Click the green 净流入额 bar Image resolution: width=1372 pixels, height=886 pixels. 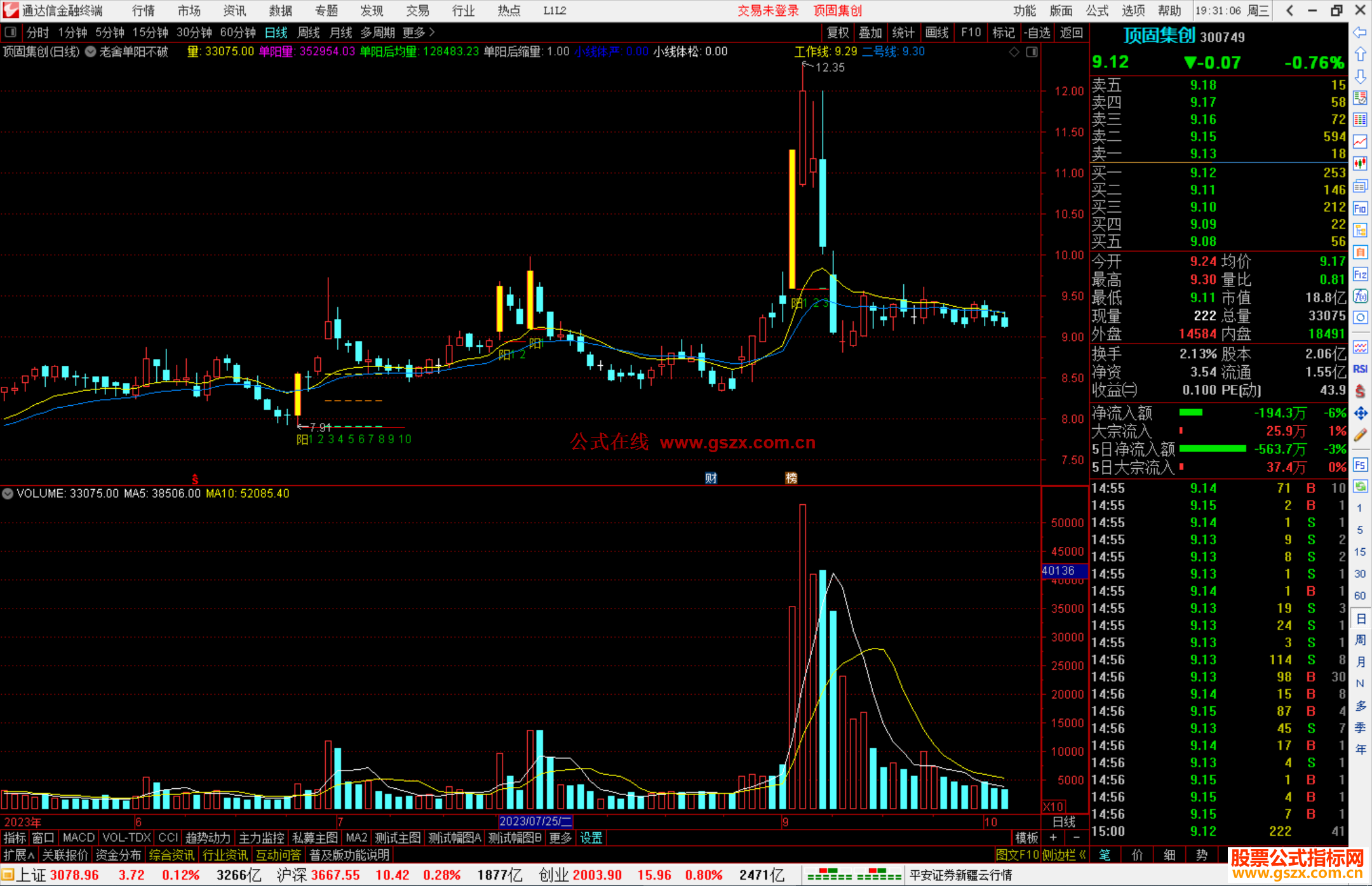(x=1190, y=413)
